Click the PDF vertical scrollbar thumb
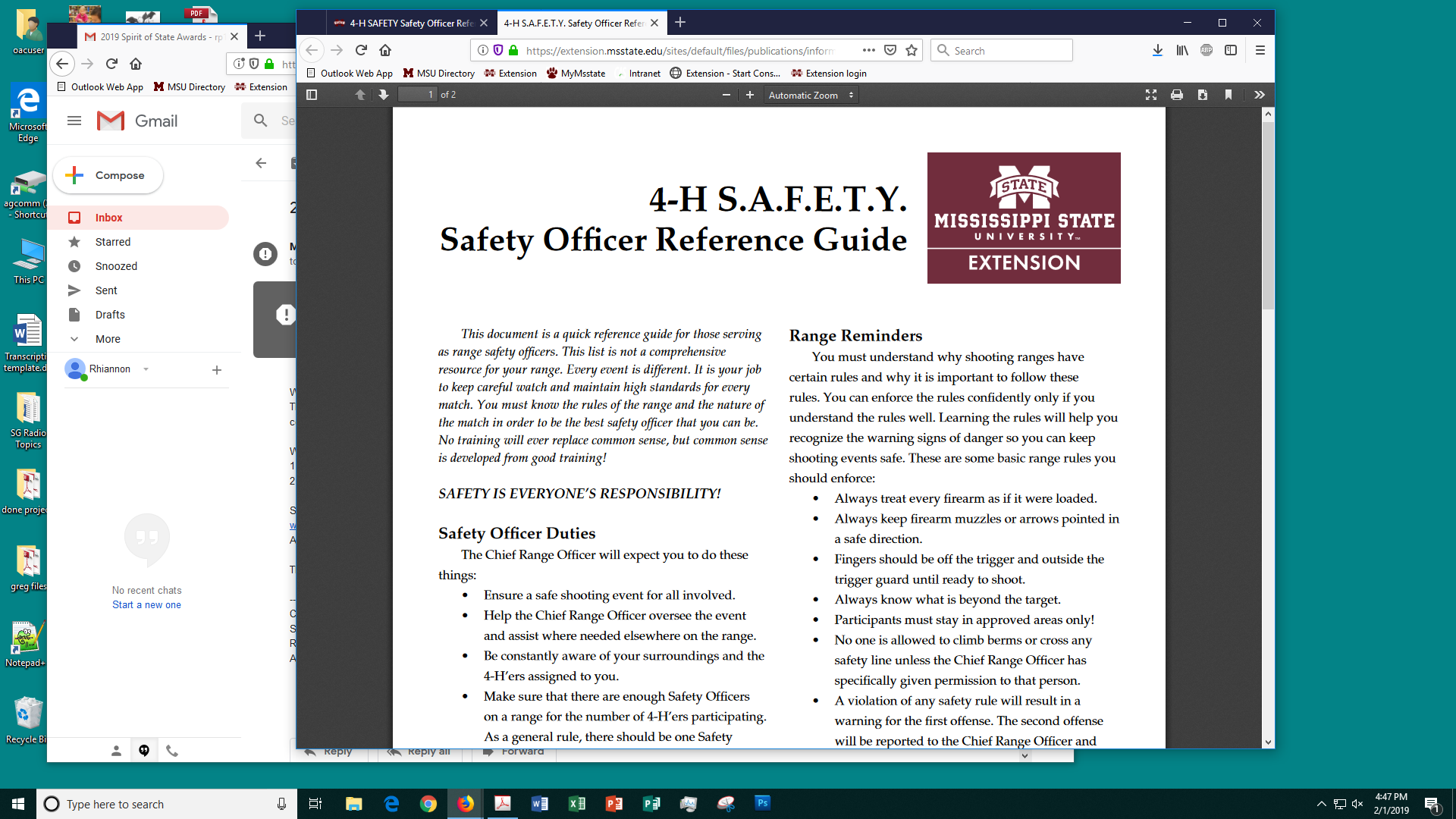The image size is (1456, 819). coord(1268,215)
